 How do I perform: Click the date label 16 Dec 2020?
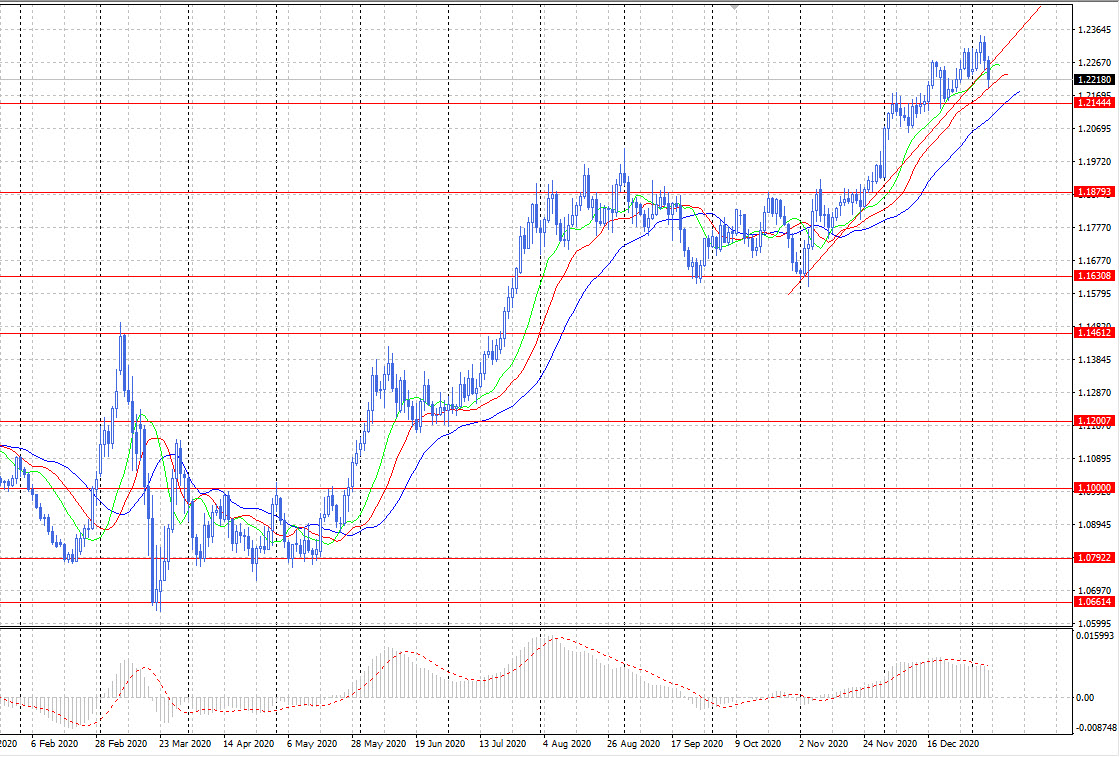[954, 743]
